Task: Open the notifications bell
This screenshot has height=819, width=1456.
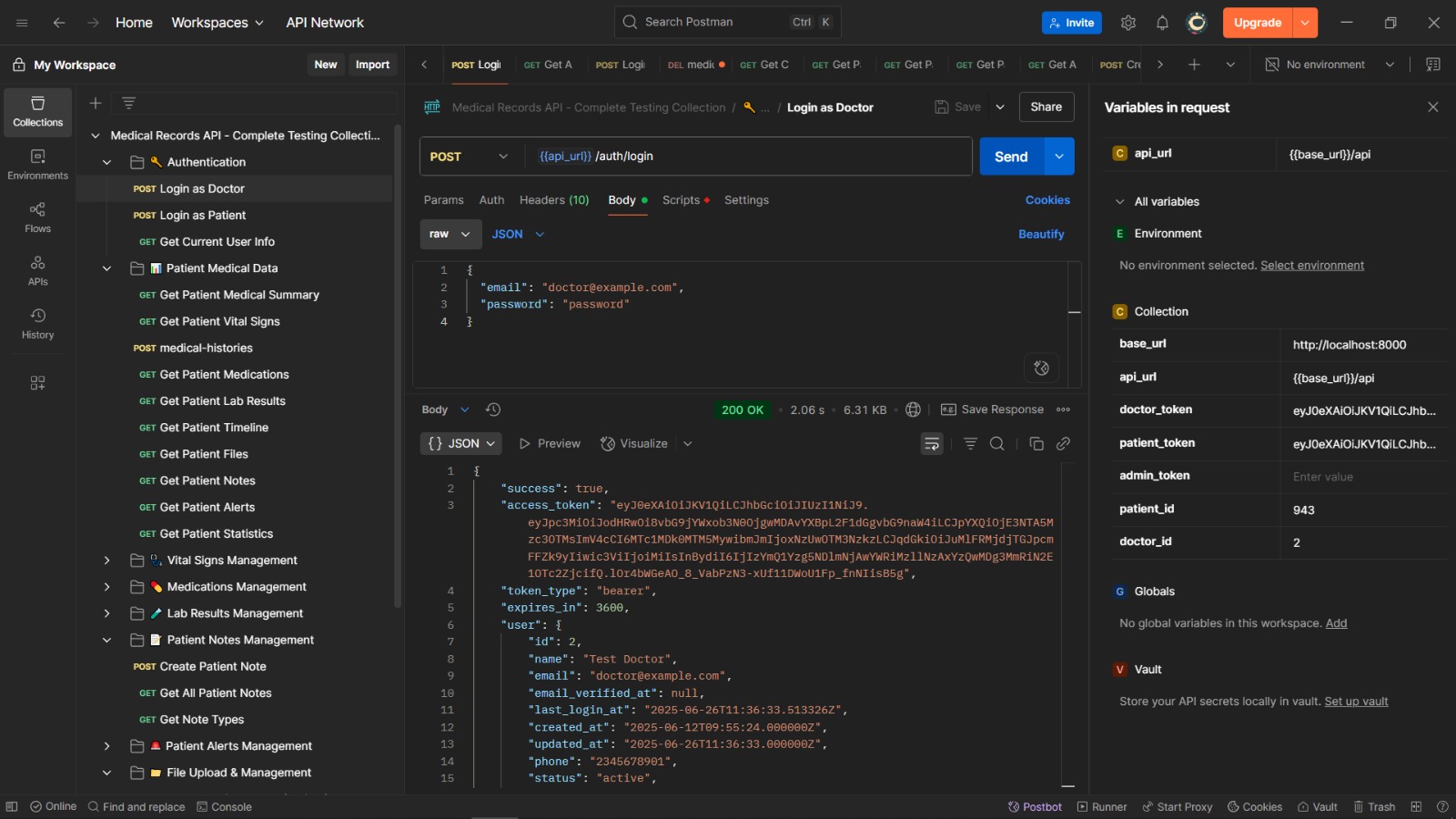Action: tap(1162, 23)
